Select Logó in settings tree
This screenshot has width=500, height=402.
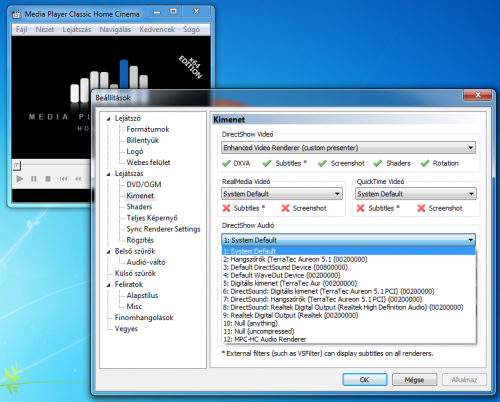[135, 151]
